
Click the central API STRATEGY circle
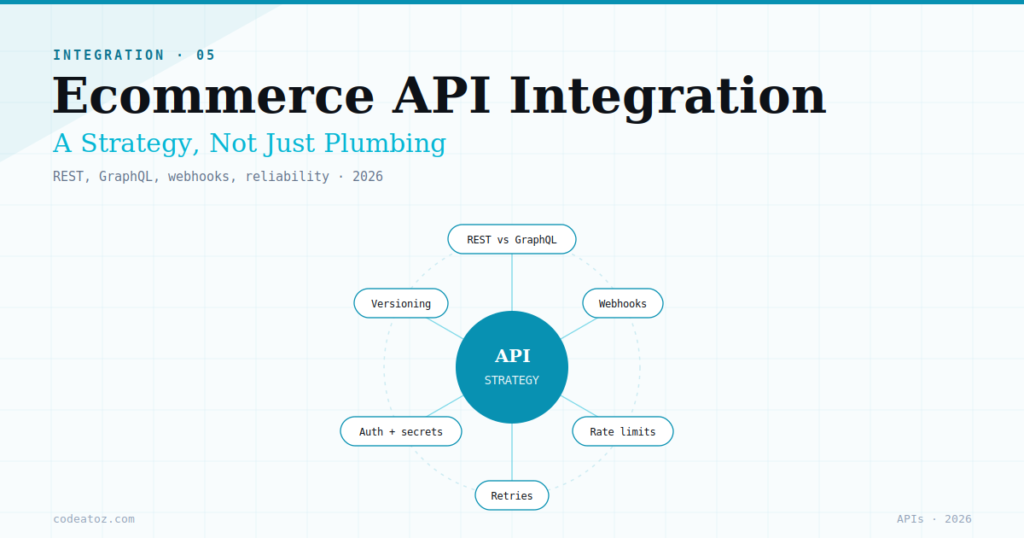click(x=511, y=367)
